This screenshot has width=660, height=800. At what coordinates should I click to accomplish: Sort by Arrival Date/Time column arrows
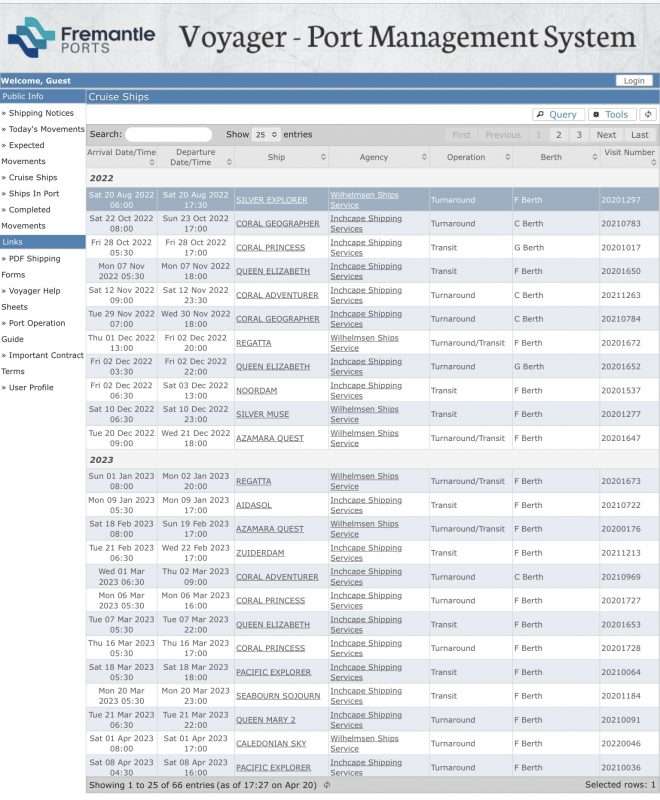(x=151, y=163)
